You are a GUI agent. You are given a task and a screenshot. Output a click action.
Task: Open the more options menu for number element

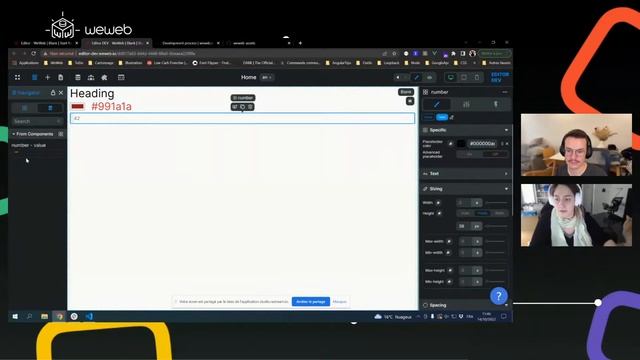point(504,92)
